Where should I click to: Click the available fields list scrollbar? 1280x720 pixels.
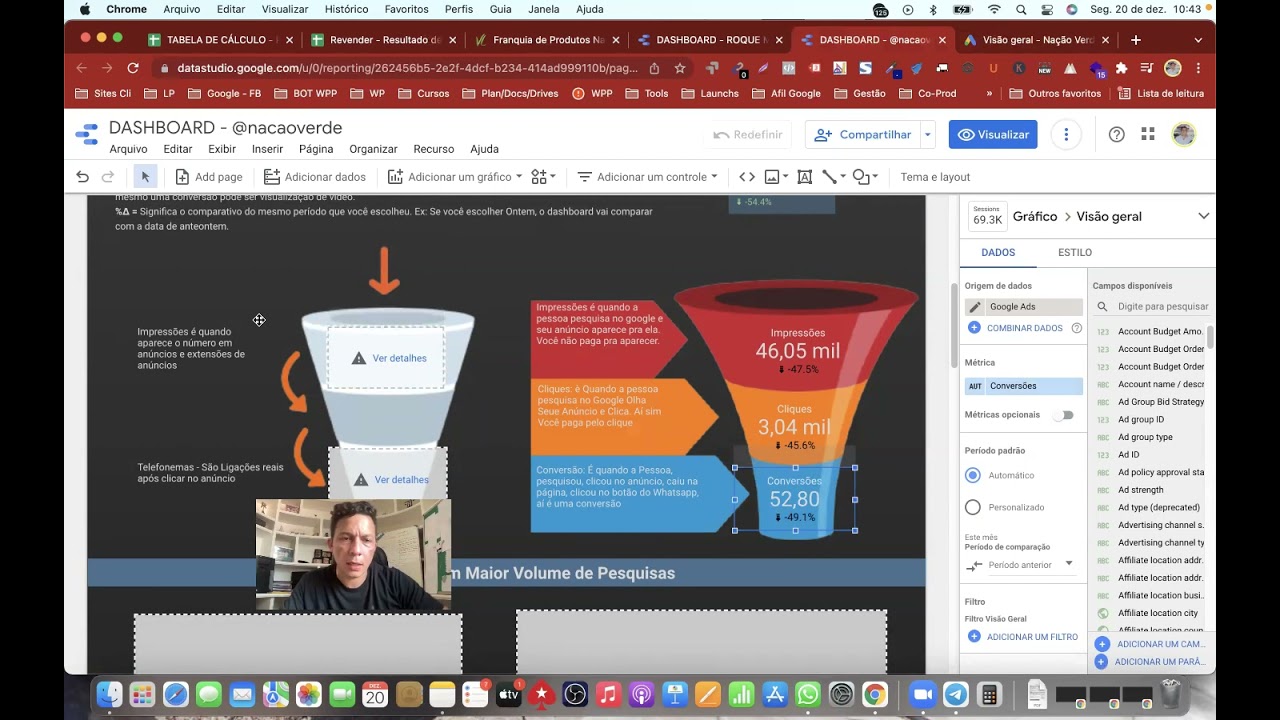(x=1210, y=337)
